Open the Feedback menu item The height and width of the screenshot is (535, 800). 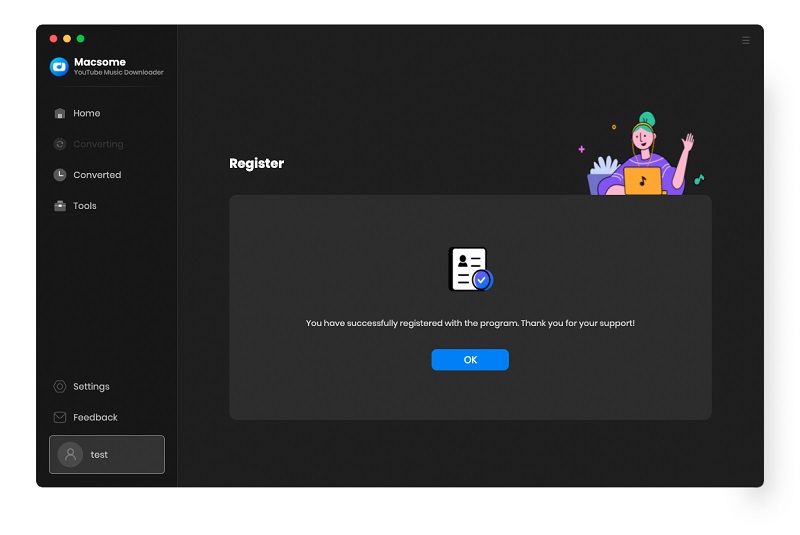click(95, 418)
